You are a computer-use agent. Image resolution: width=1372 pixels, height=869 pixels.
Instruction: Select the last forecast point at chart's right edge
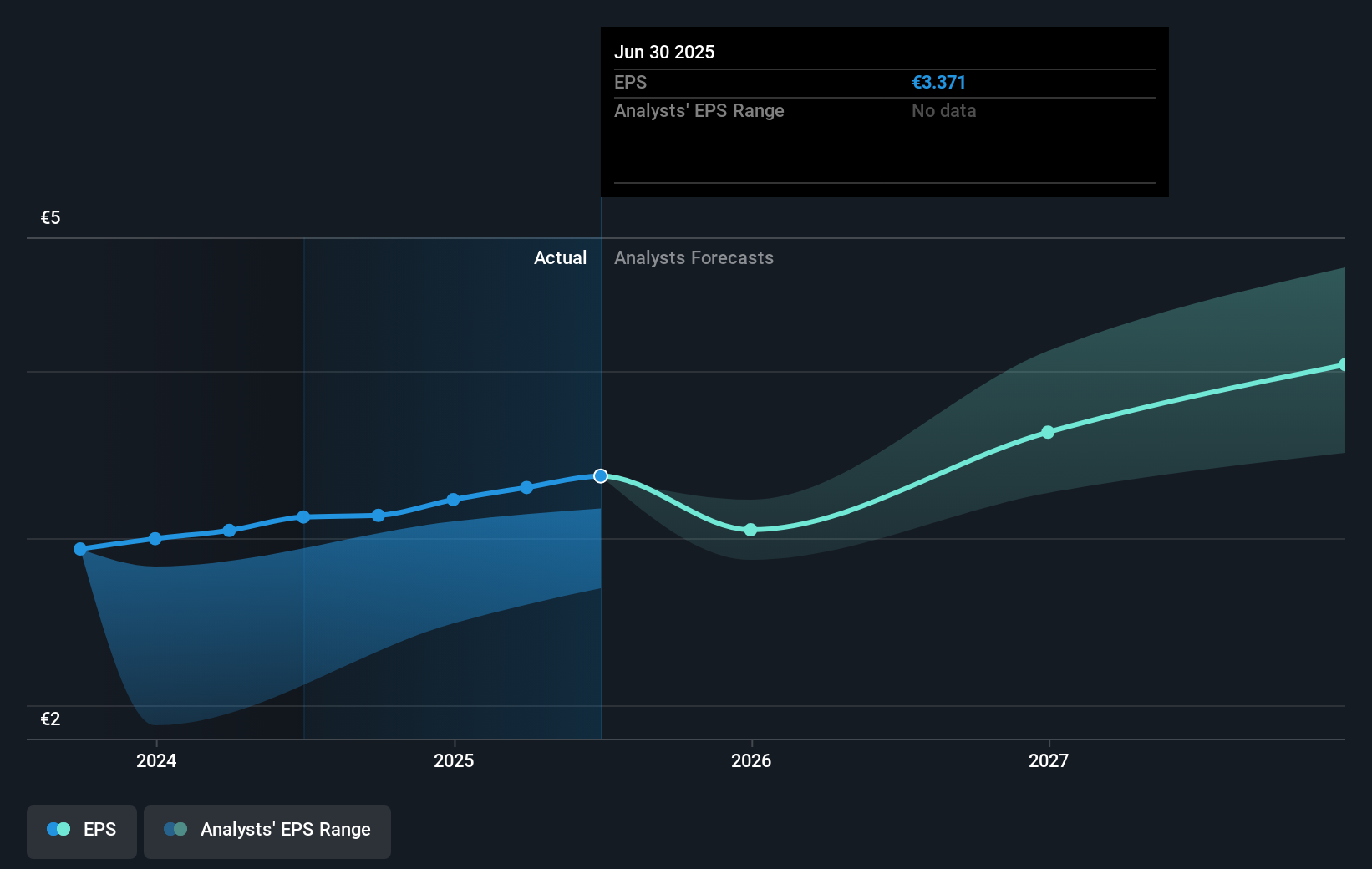pyautogui.click(x=1343, y=364)
